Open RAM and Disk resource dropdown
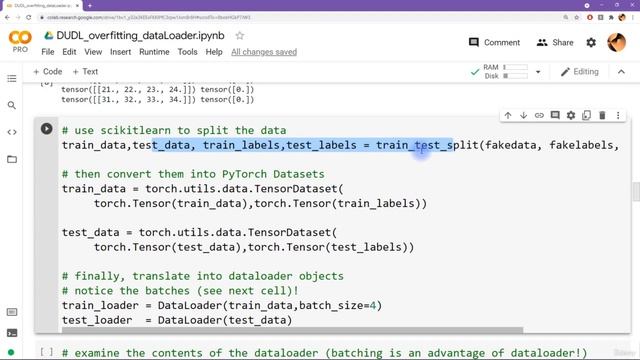 click(x=538, y=72)
